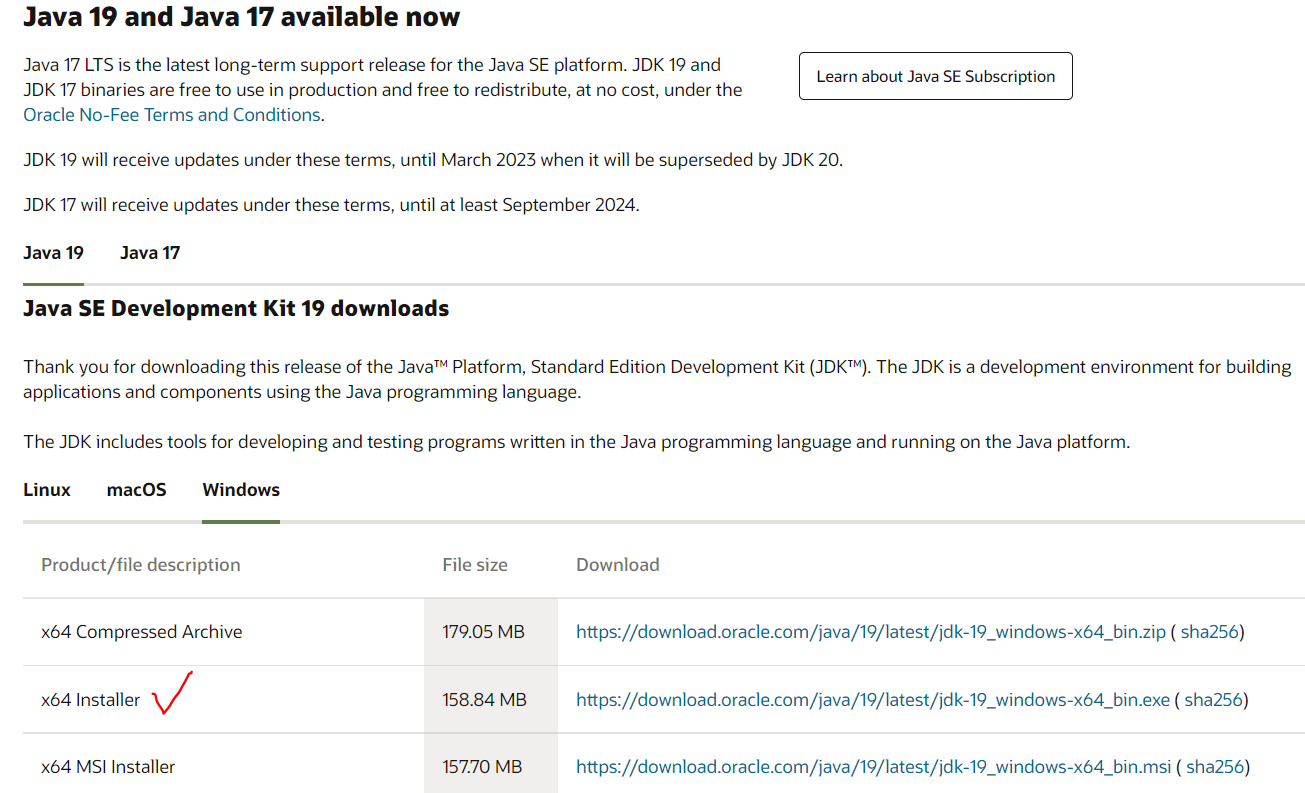Select the Windows platform tab
This screenshot has height=793, width=1305.
(x=241, y=490)
